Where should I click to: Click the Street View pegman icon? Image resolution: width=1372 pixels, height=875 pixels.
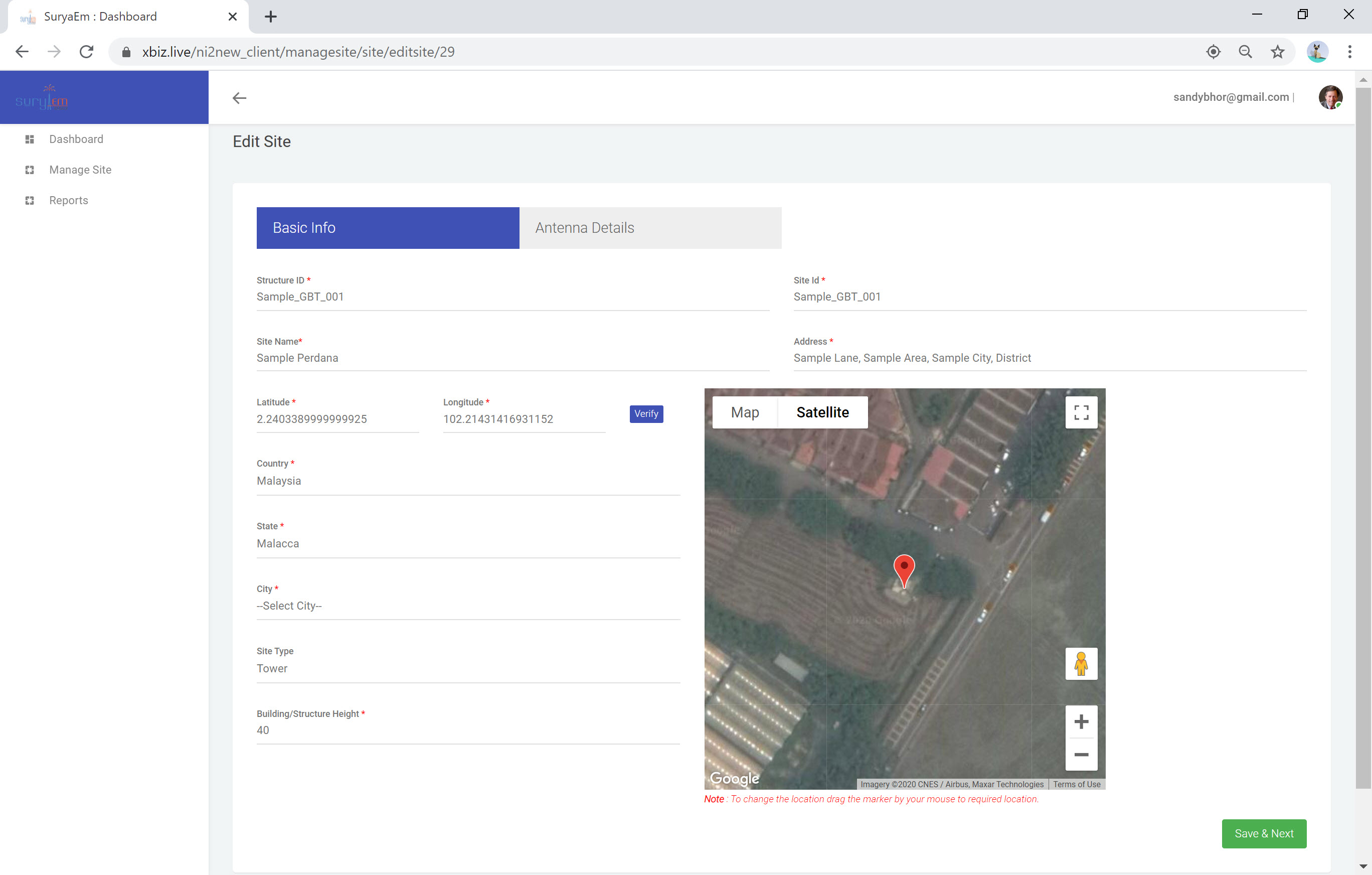click(x=1081, y=663)
